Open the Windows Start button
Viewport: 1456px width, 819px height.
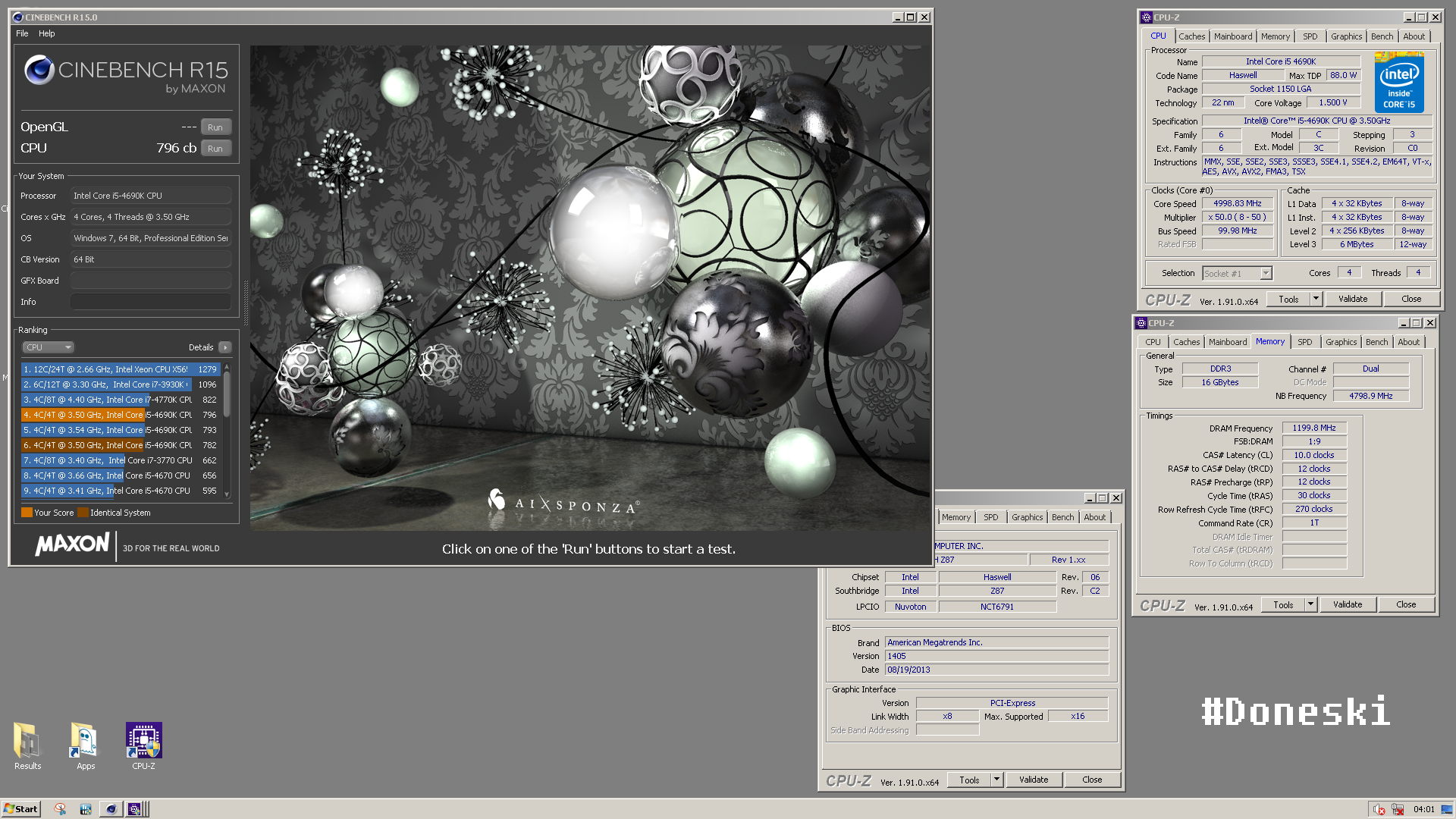pyautogui.click(x=21, y=809)
